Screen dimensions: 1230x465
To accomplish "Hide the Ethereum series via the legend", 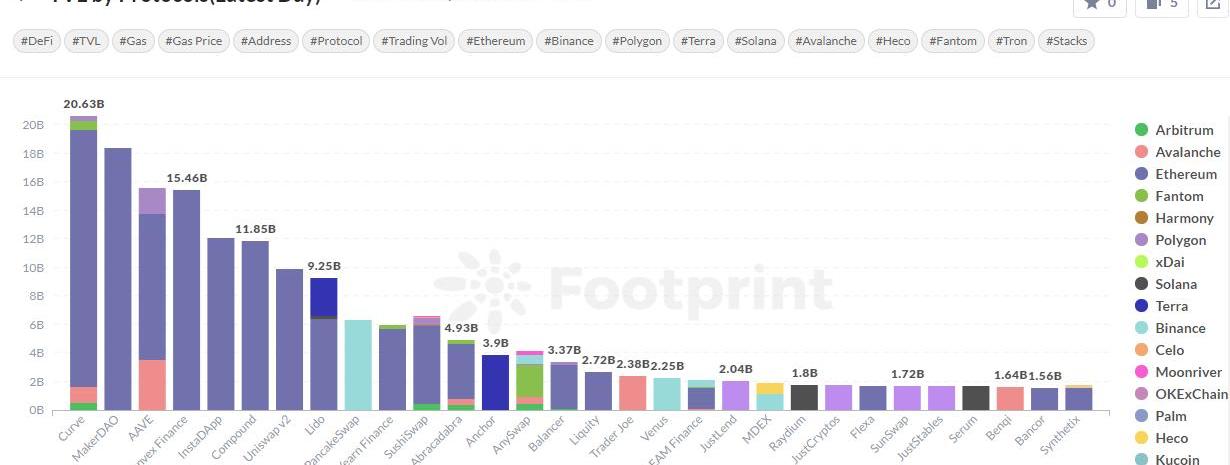I will 1186,174.
